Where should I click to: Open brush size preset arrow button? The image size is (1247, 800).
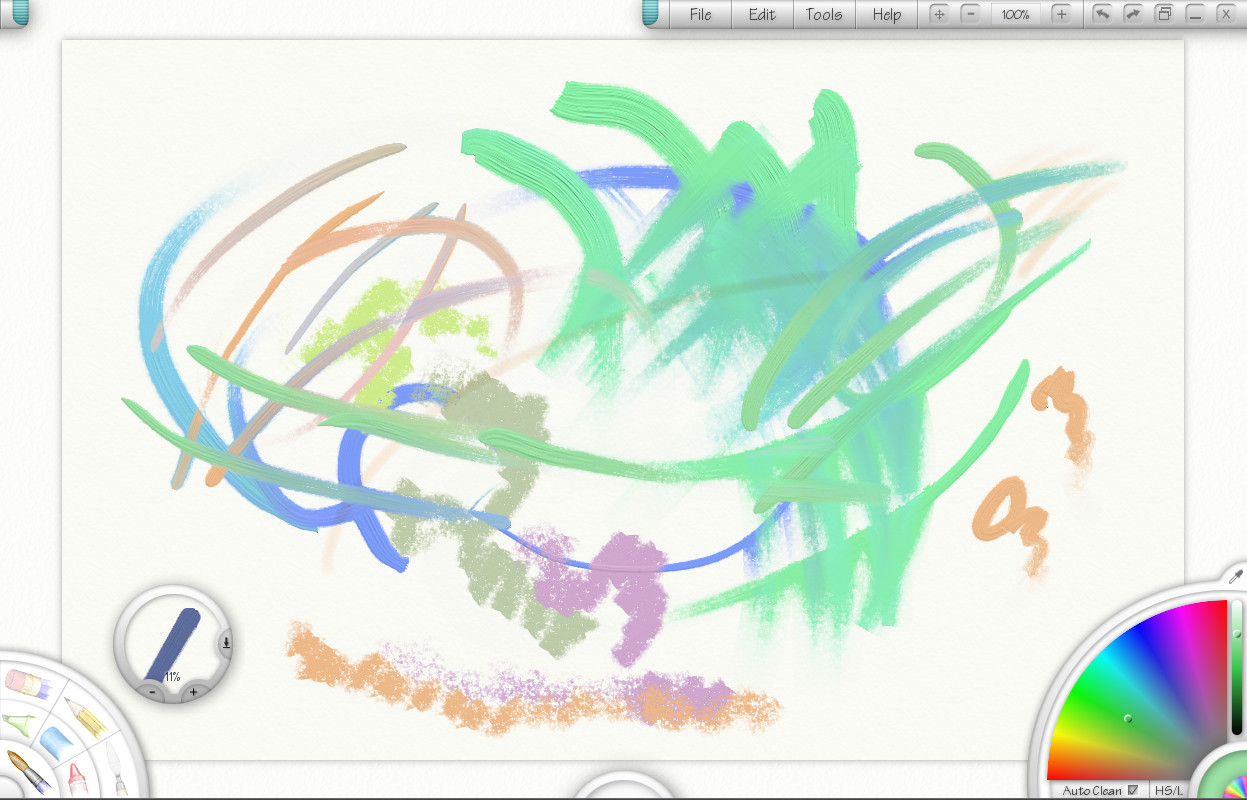point(226,643)
